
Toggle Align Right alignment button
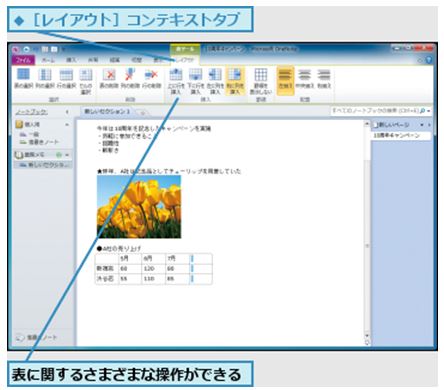324,79
